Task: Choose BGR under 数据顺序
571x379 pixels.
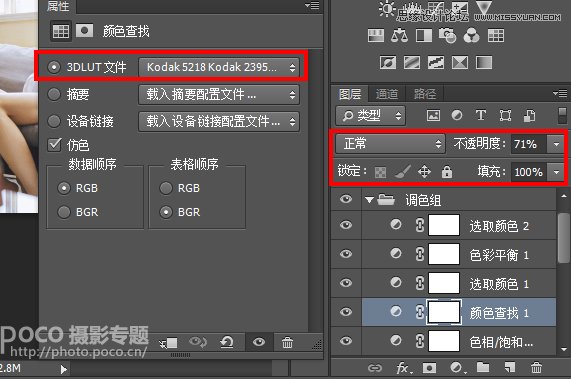Action: (x=64, y=212)
